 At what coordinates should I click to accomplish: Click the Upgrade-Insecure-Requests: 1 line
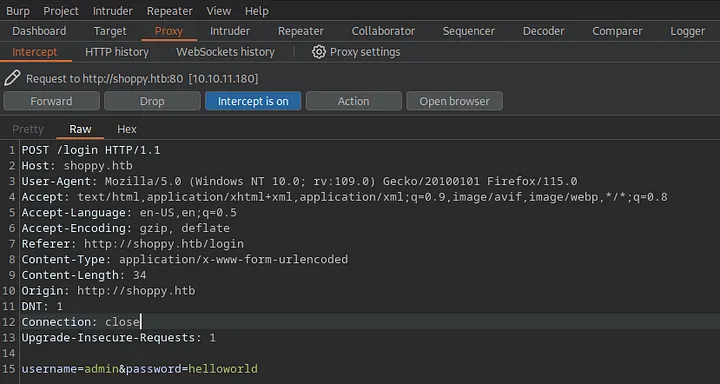click(118, 338)
